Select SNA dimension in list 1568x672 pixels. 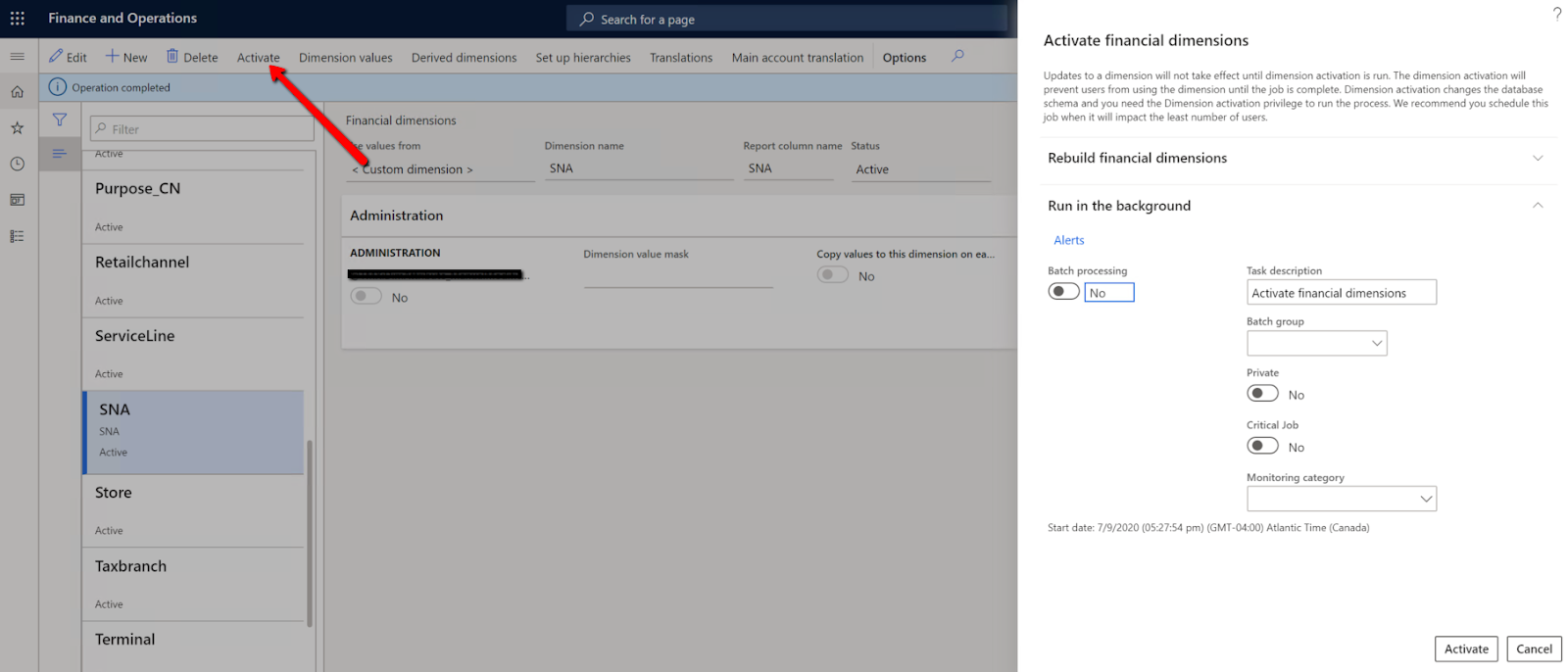(x=194, y=432)
